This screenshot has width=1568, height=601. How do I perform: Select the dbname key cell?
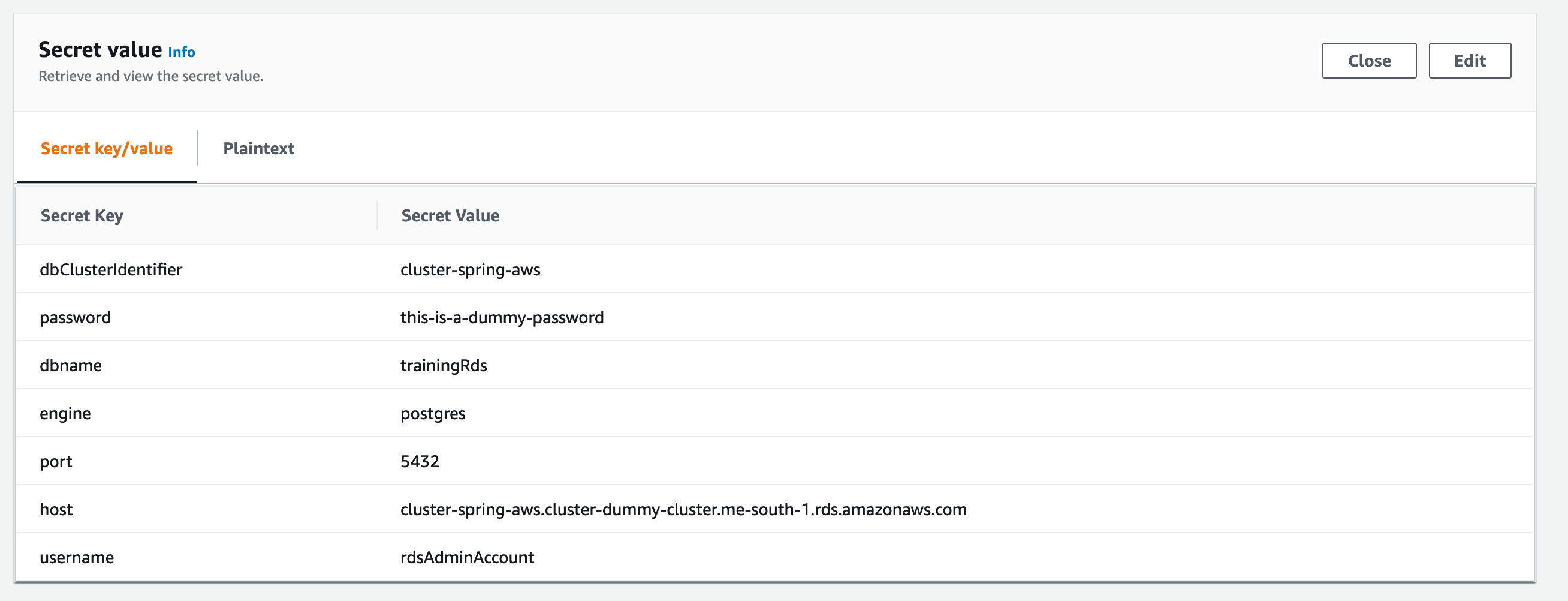(x=71, y=366)
